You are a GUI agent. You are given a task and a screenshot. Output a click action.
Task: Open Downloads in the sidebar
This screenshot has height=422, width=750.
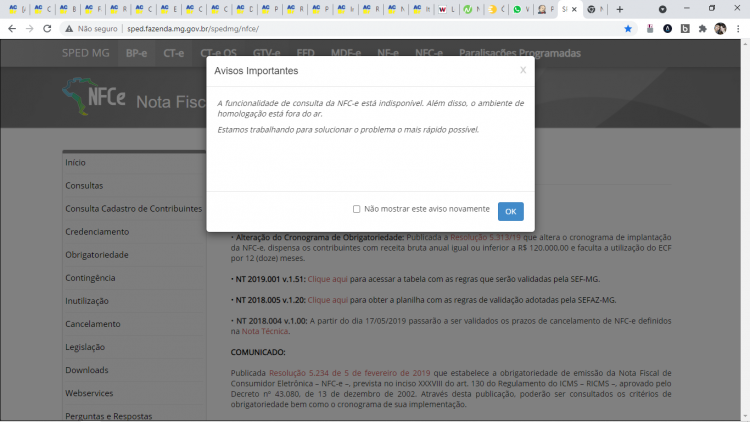click(87, 370)
